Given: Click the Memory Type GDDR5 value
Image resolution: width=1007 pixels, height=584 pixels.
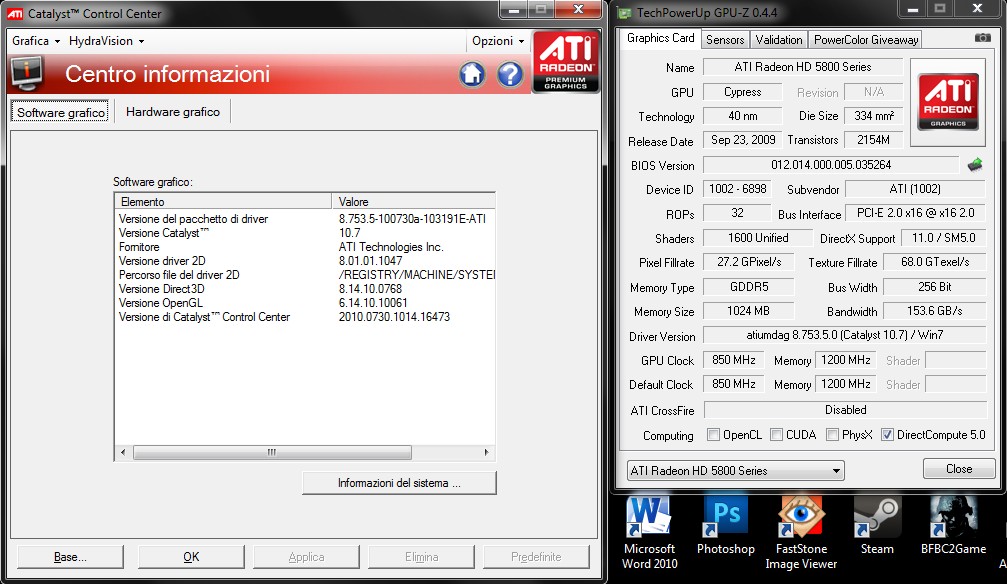Looking at the screenshot, I should pyautogui.click(x=748, y=287).
